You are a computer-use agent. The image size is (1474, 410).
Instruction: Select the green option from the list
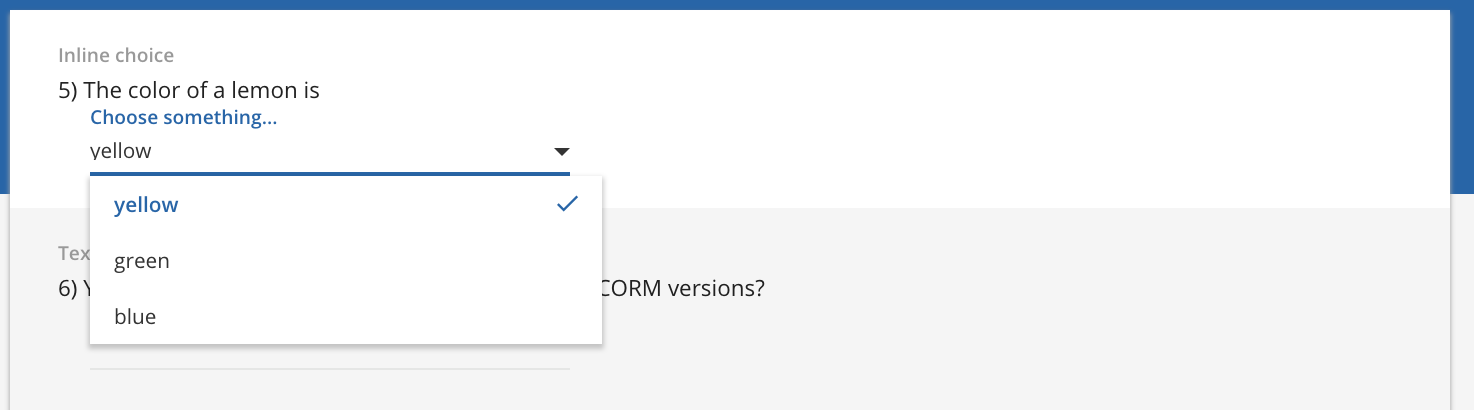(x=346, y=261)
